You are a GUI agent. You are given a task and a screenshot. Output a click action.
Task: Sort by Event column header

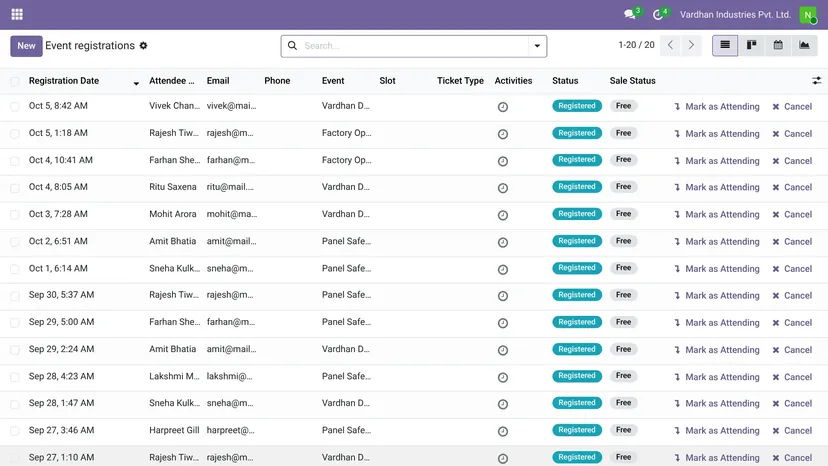[x=333, y=81]
